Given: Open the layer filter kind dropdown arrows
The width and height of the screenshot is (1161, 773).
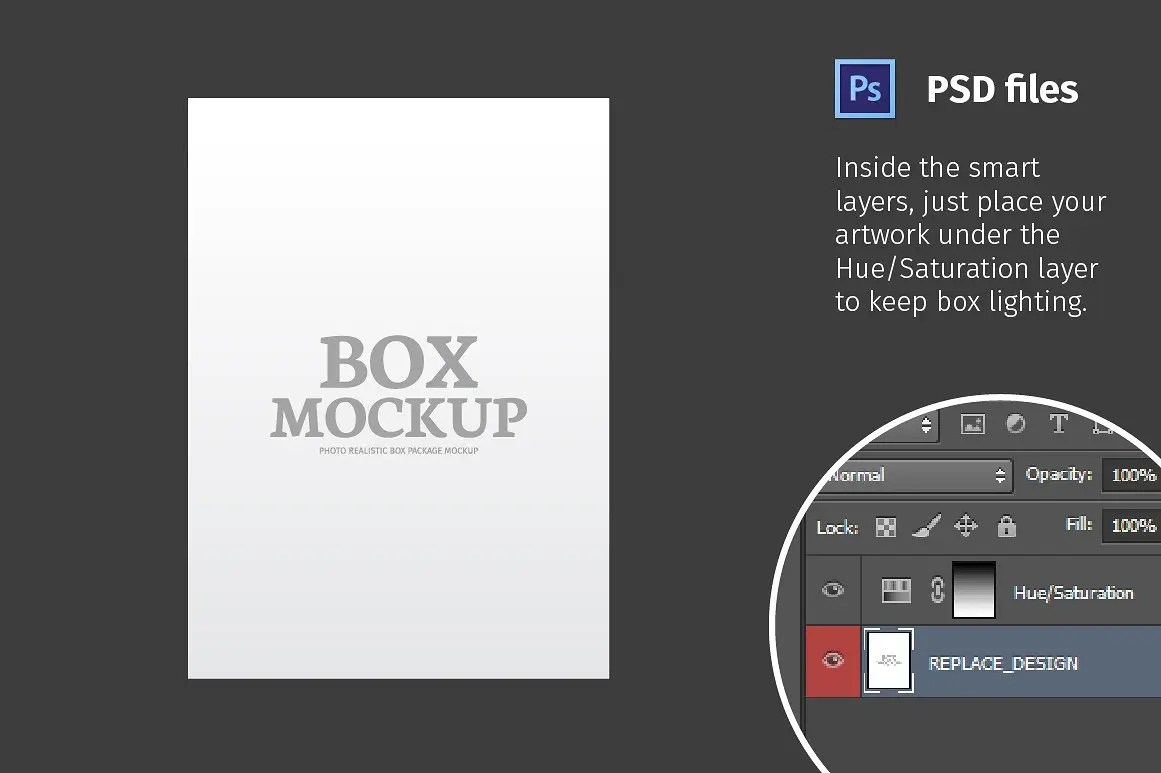Looking at the screenshot, I should [926, 425].
